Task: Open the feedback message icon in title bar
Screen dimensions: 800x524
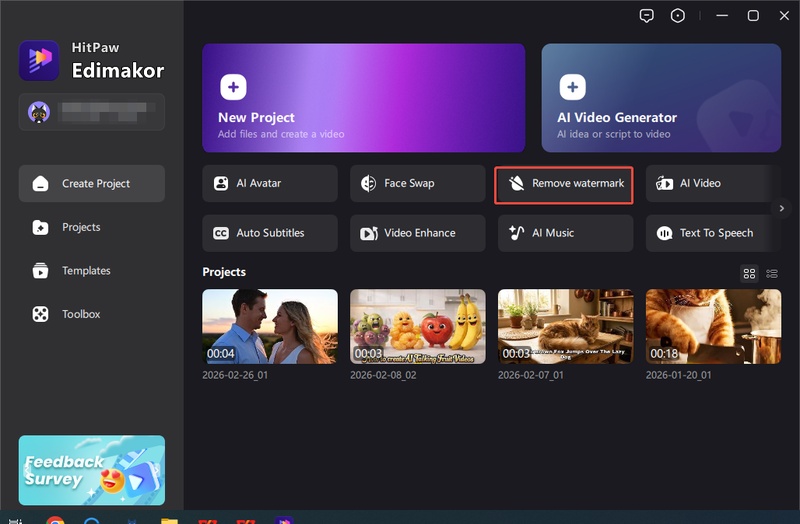Action: point(647,16)
